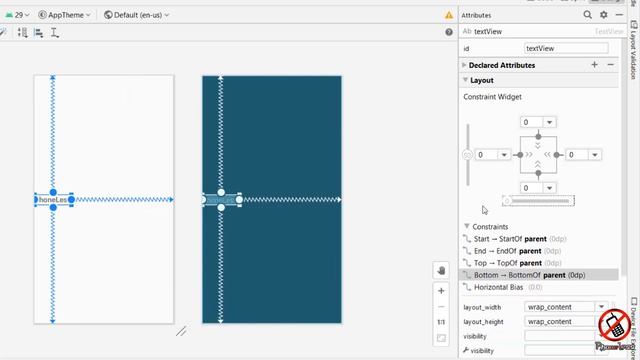Expand the Declared Attributes section
The image size is (640, 360).
click(x=464, y=65)
